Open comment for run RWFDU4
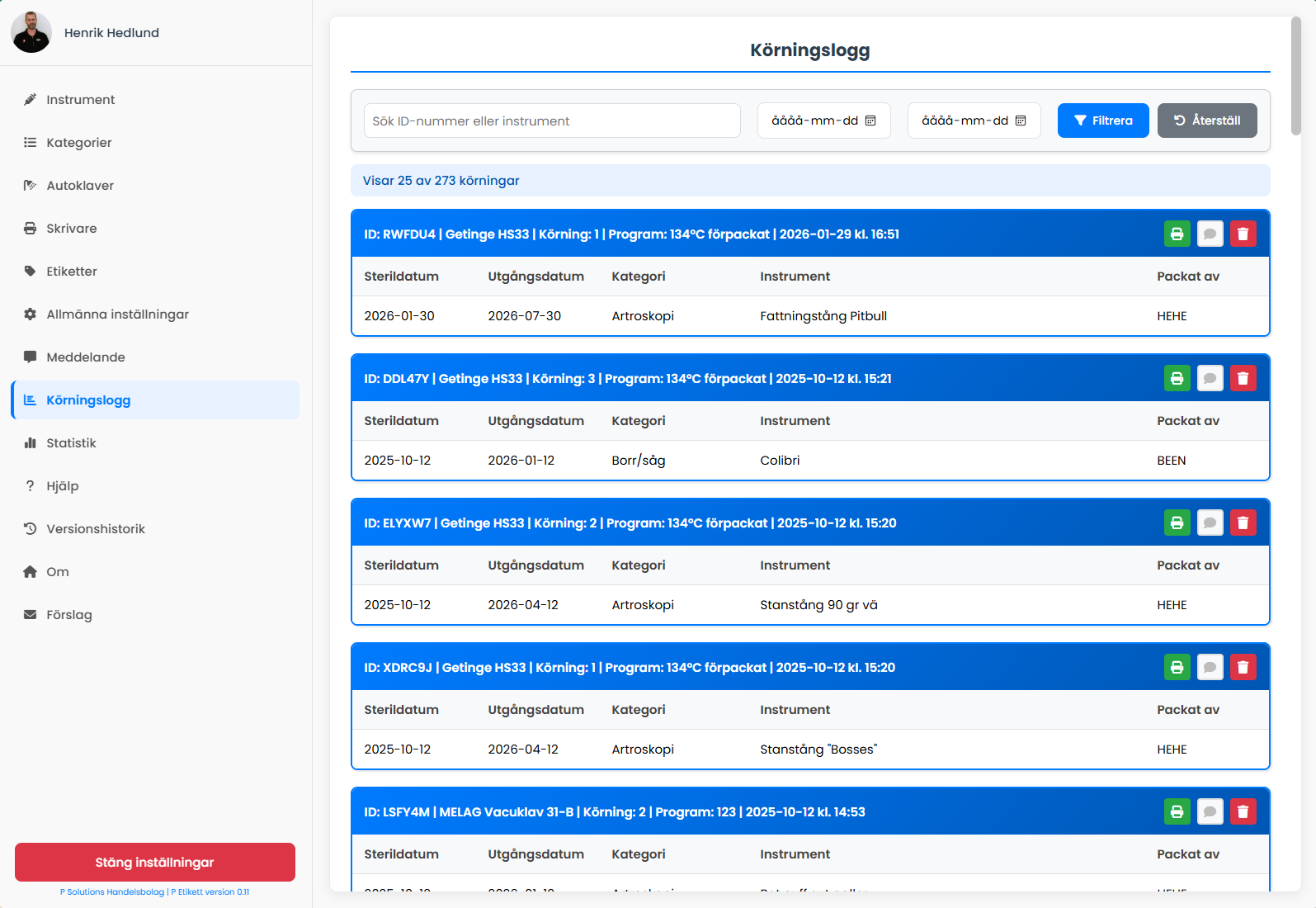The image size is (1316, 908). (x=1210, y=234)
